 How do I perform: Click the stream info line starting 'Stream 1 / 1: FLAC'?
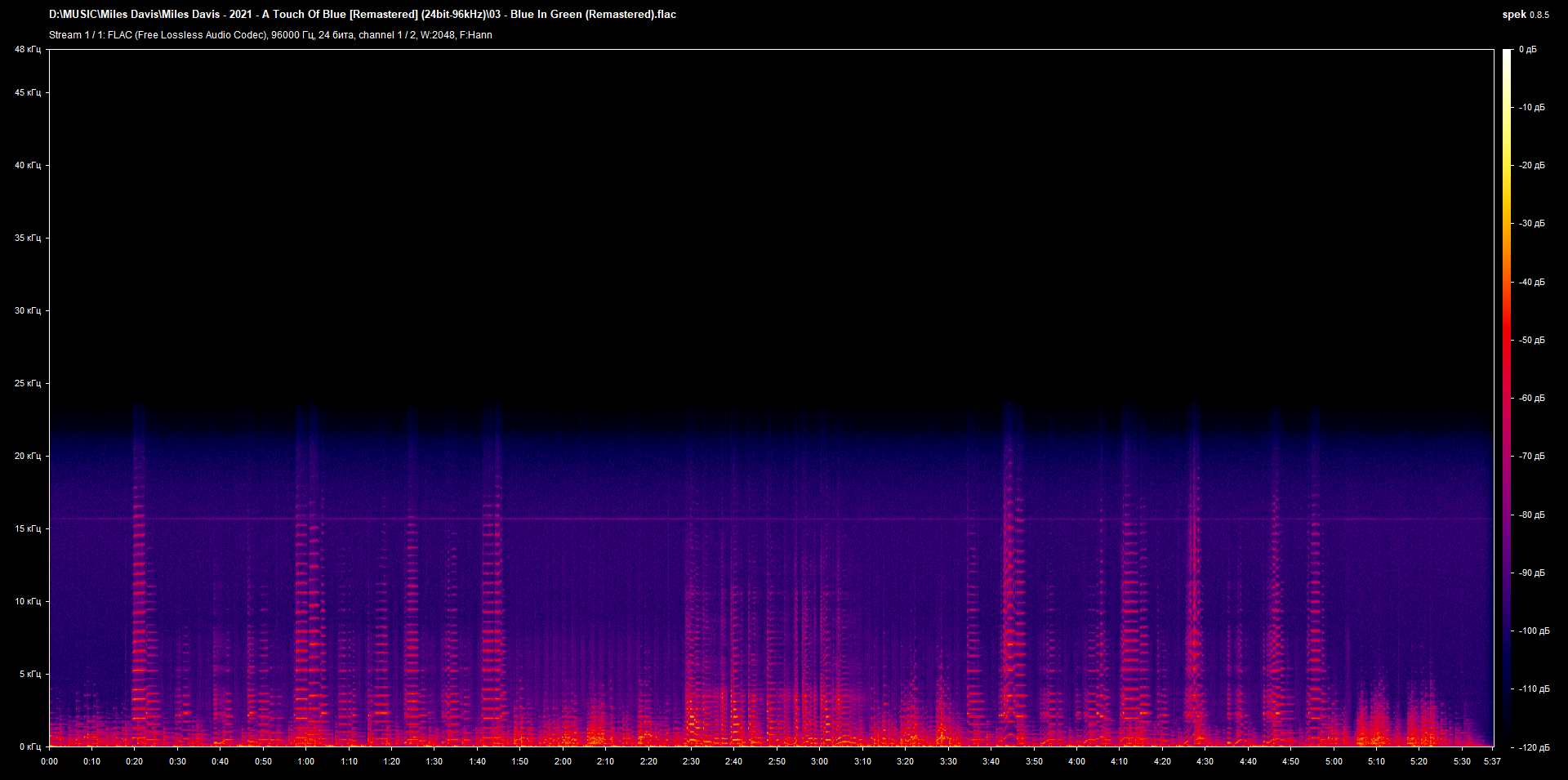(270, 35)
